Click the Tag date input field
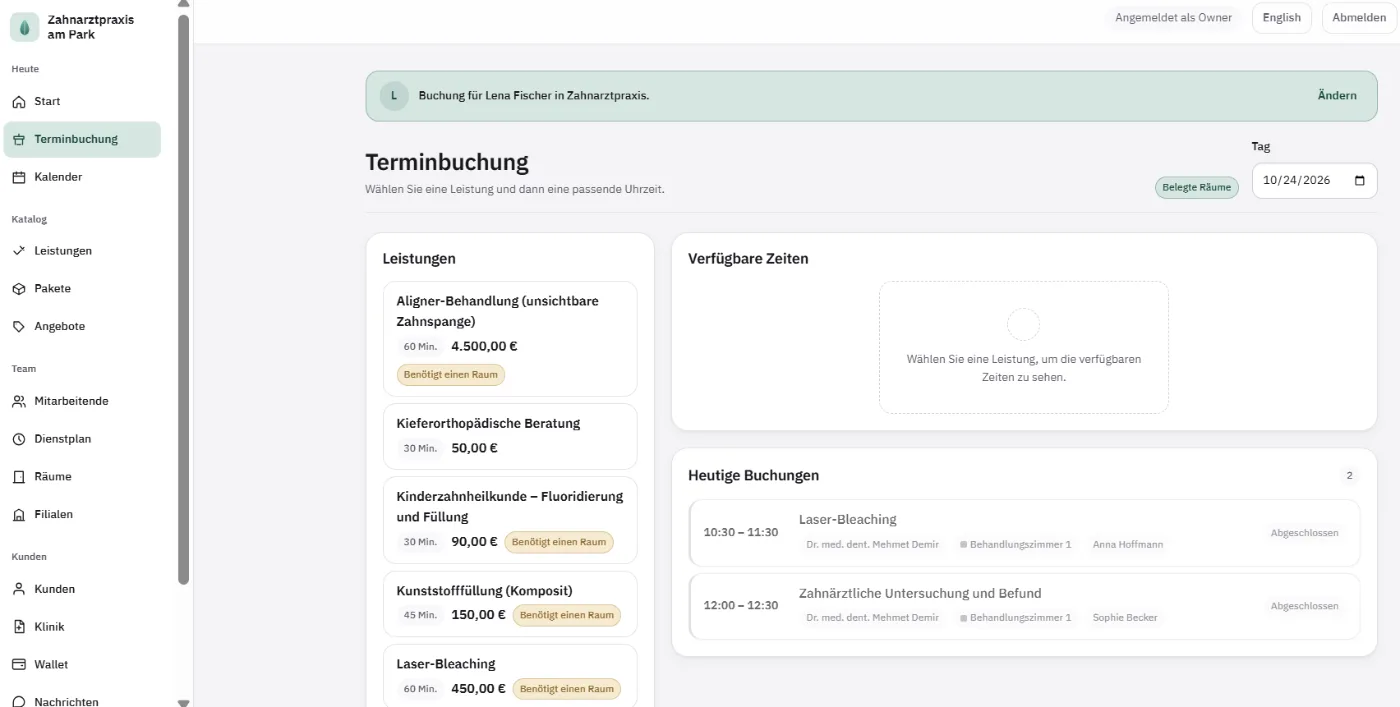Screen dimensions: 1400x707 coord(1314,181)
